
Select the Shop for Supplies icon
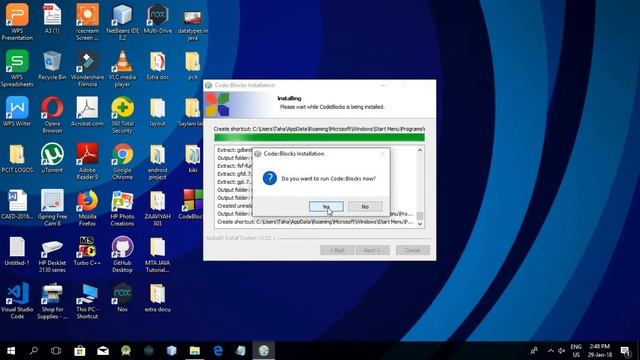(52, 300)
